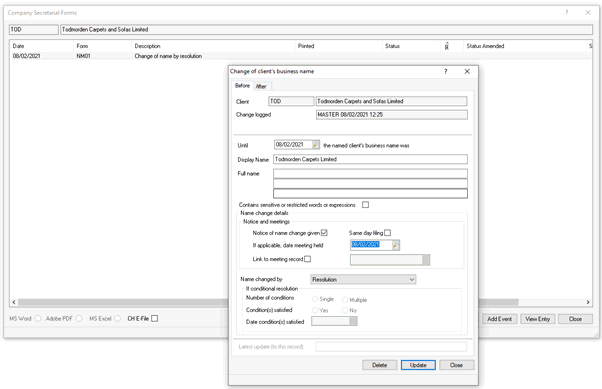Select the NM01 form cell
Image resolution: width=602 pixels, height=389 pixels.
click(83, 56)
